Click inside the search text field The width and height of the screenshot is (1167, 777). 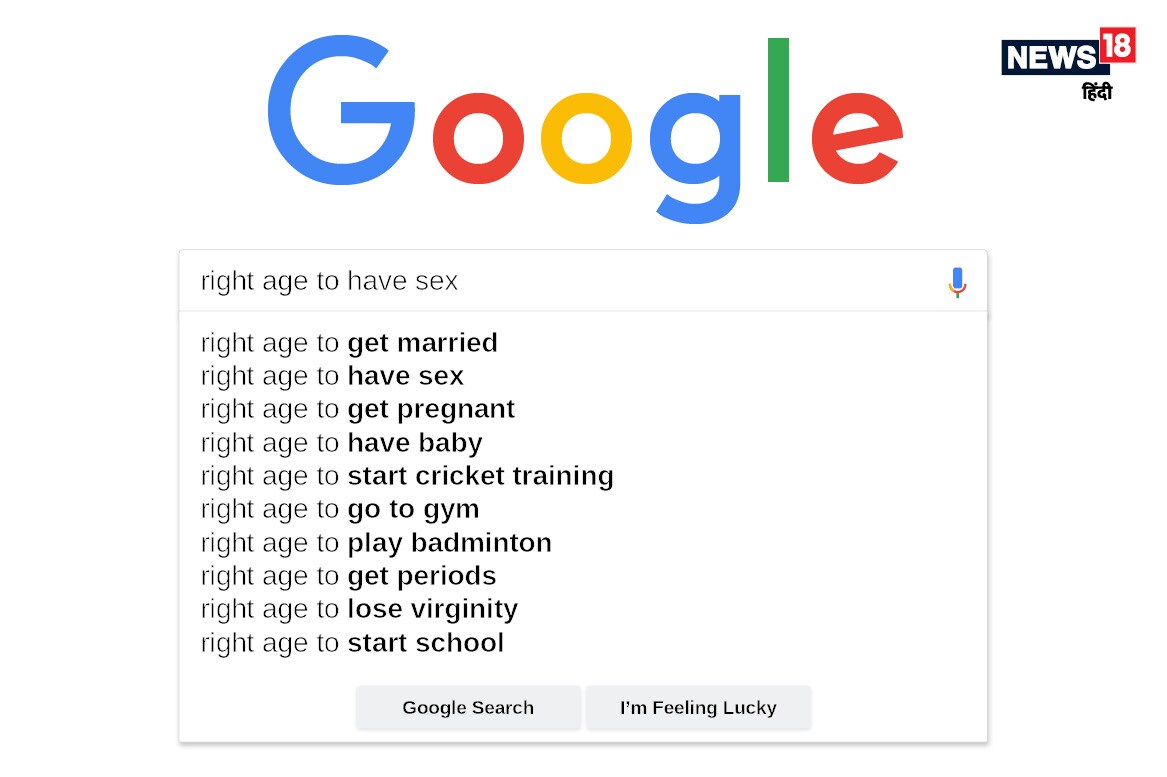pos(560,282)
